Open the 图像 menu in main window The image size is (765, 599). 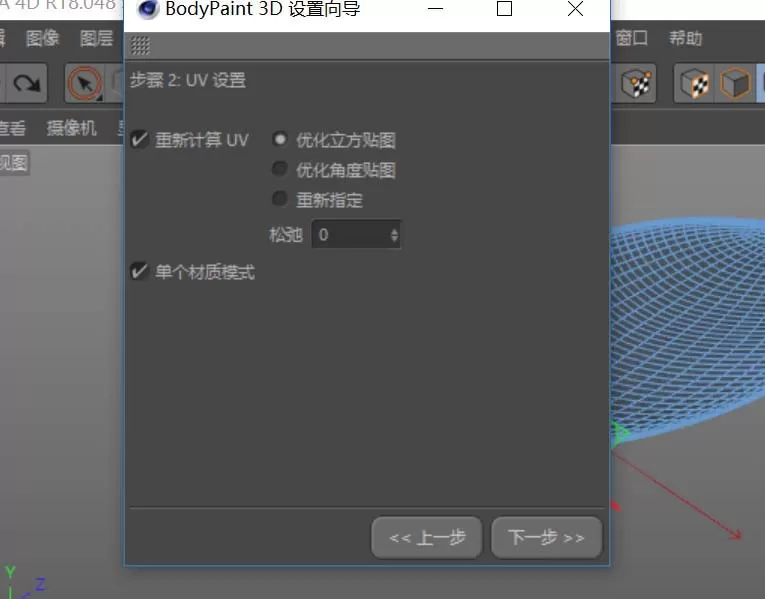pos(42,38)
